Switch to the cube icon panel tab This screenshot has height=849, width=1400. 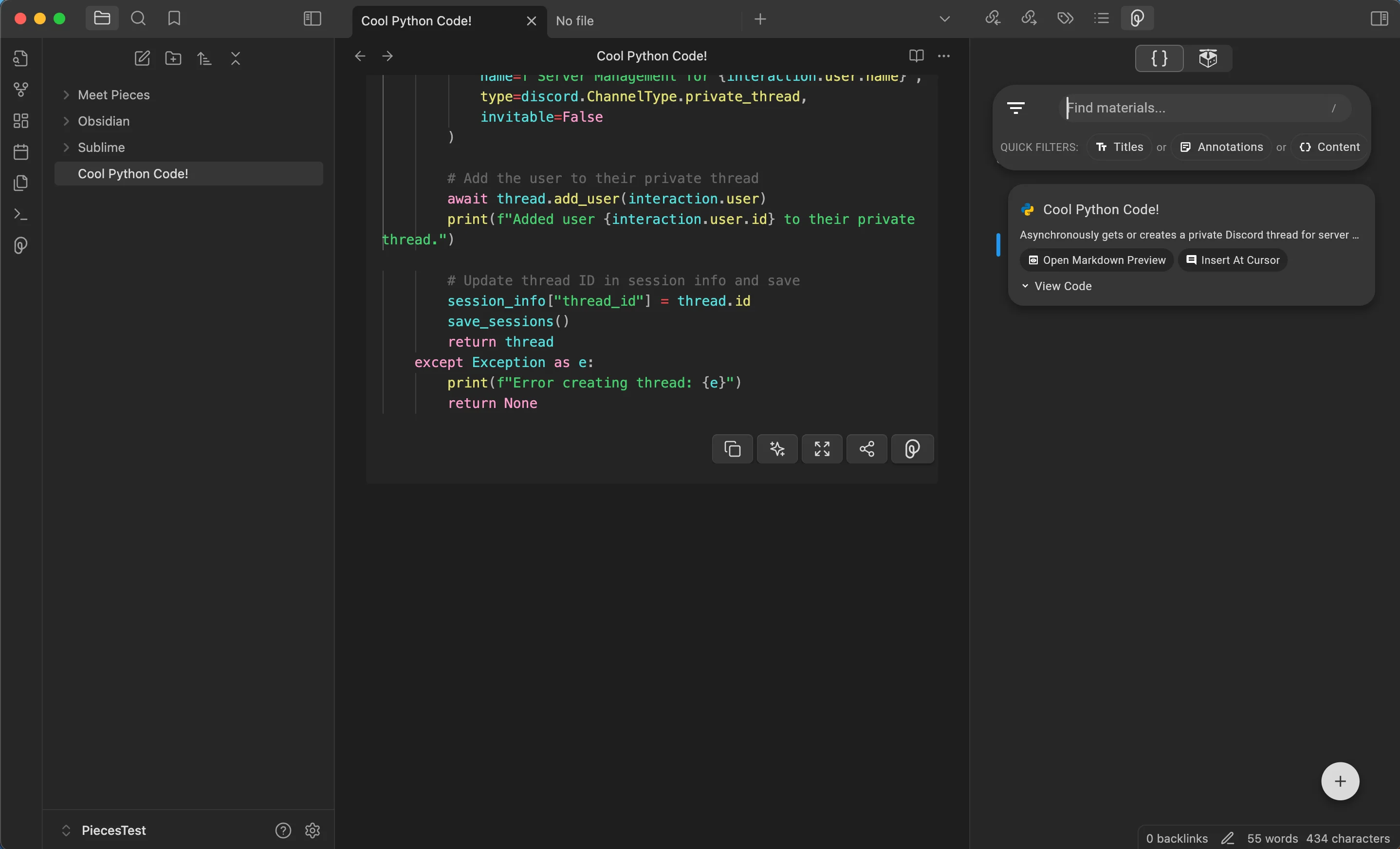[x=1207, y=58]
